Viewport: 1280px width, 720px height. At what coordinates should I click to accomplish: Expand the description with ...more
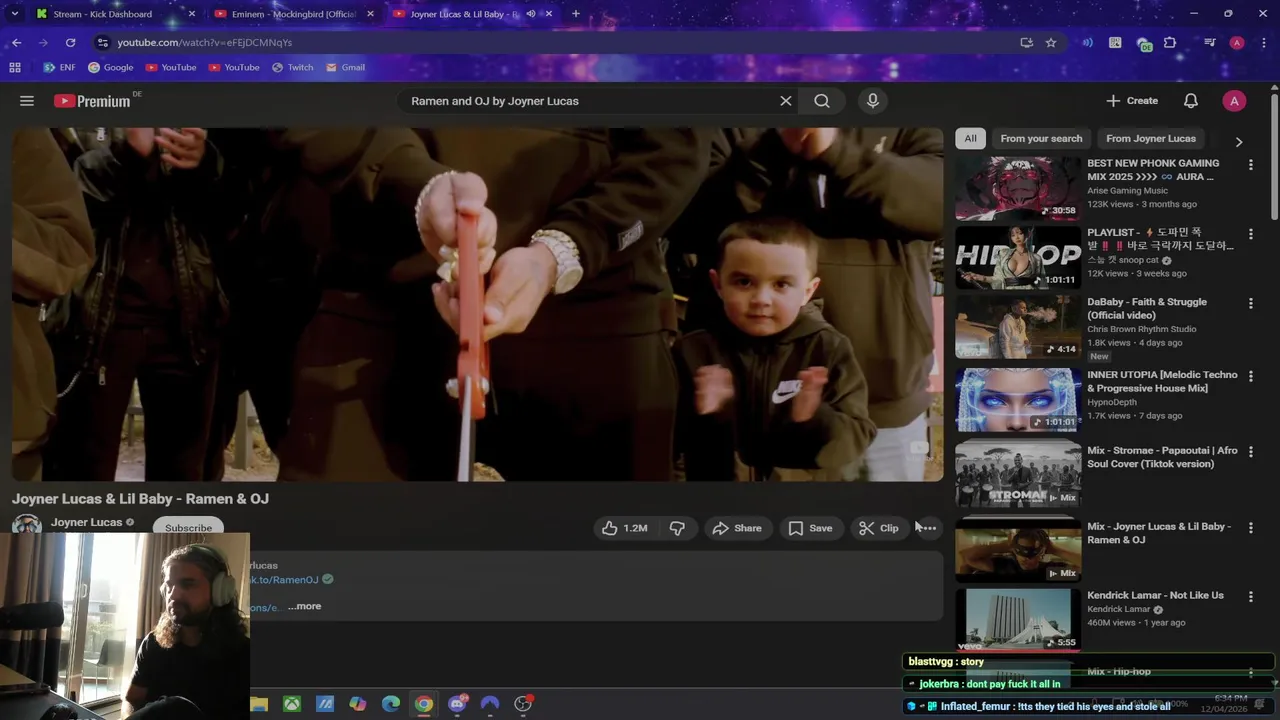[x=305, y=606]
